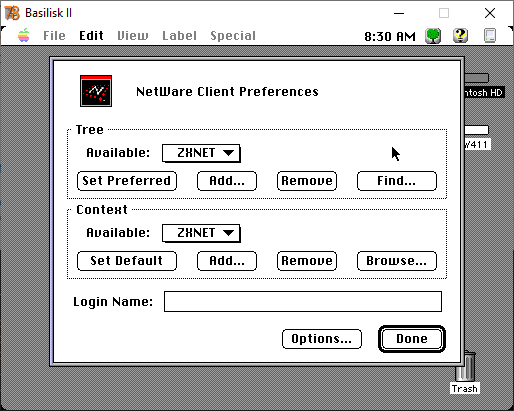Open the Options... dialog
Viewport: 514px width, 411px height.
(x=322, y=339)
